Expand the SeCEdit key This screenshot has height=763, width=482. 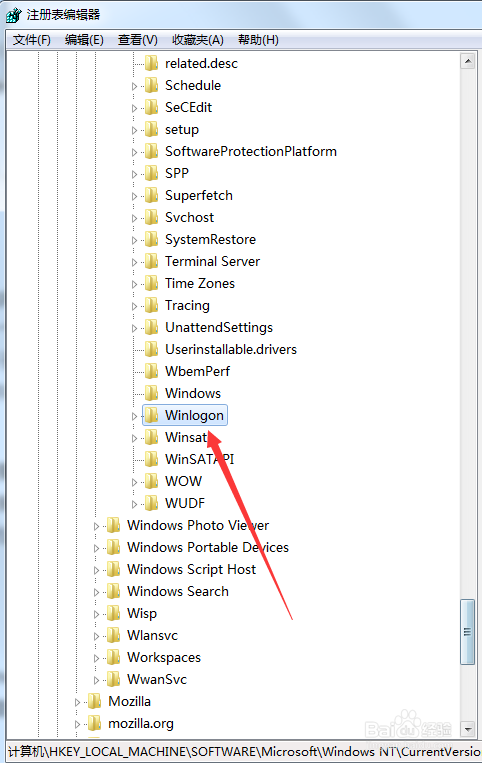[134, 108]
